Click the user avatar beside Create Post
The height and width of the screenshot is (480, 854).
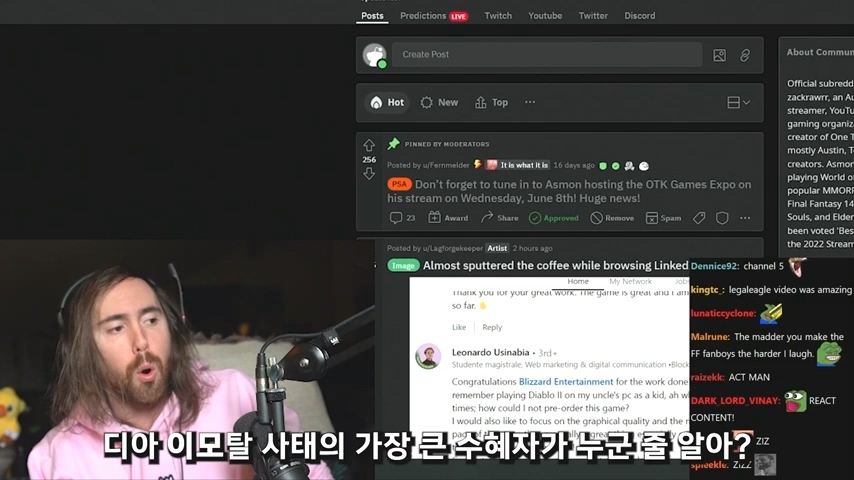pos(375,55)
